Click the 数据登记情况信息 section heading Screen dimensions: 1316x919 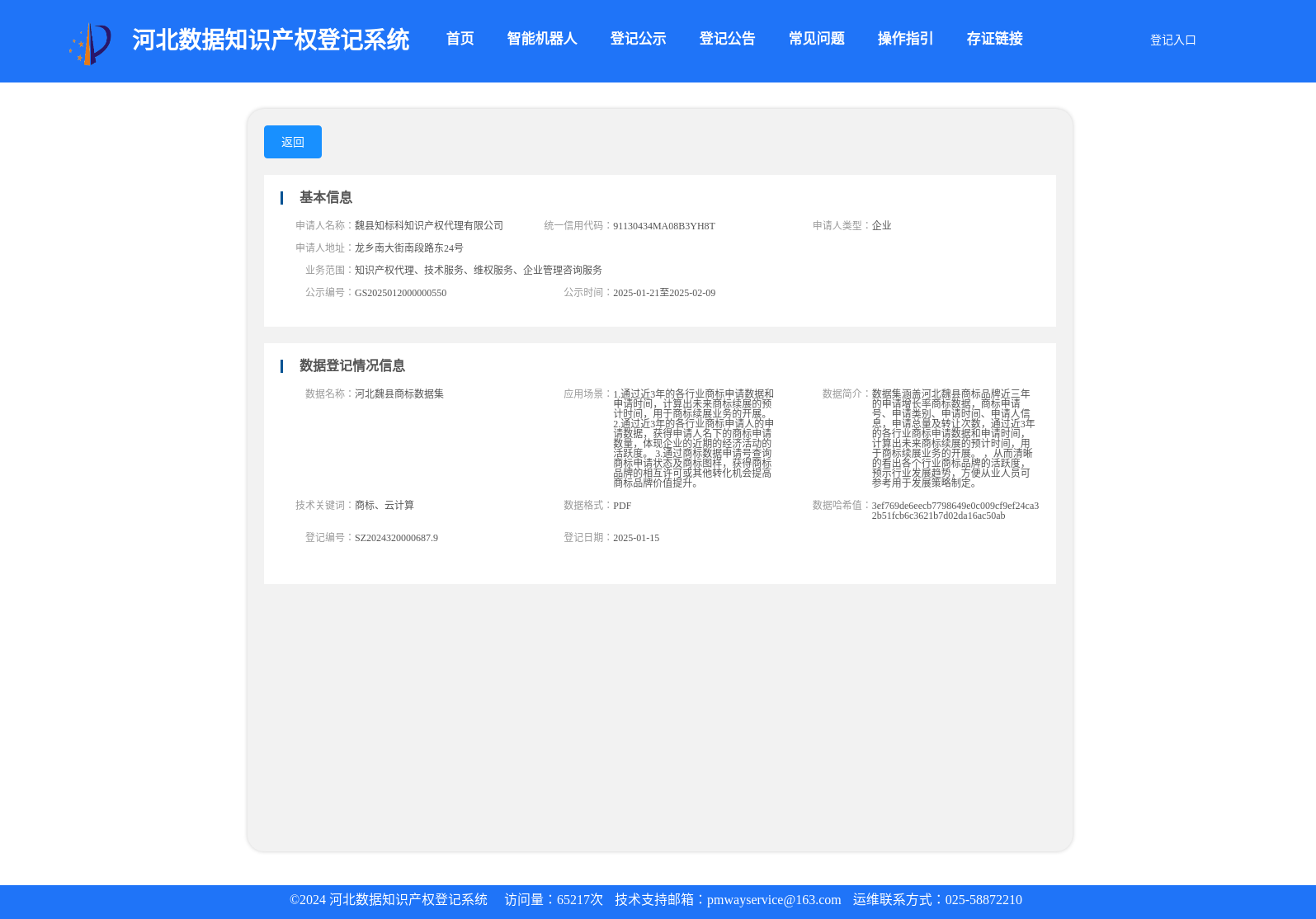pyautogui.click(x=352, y=365)
